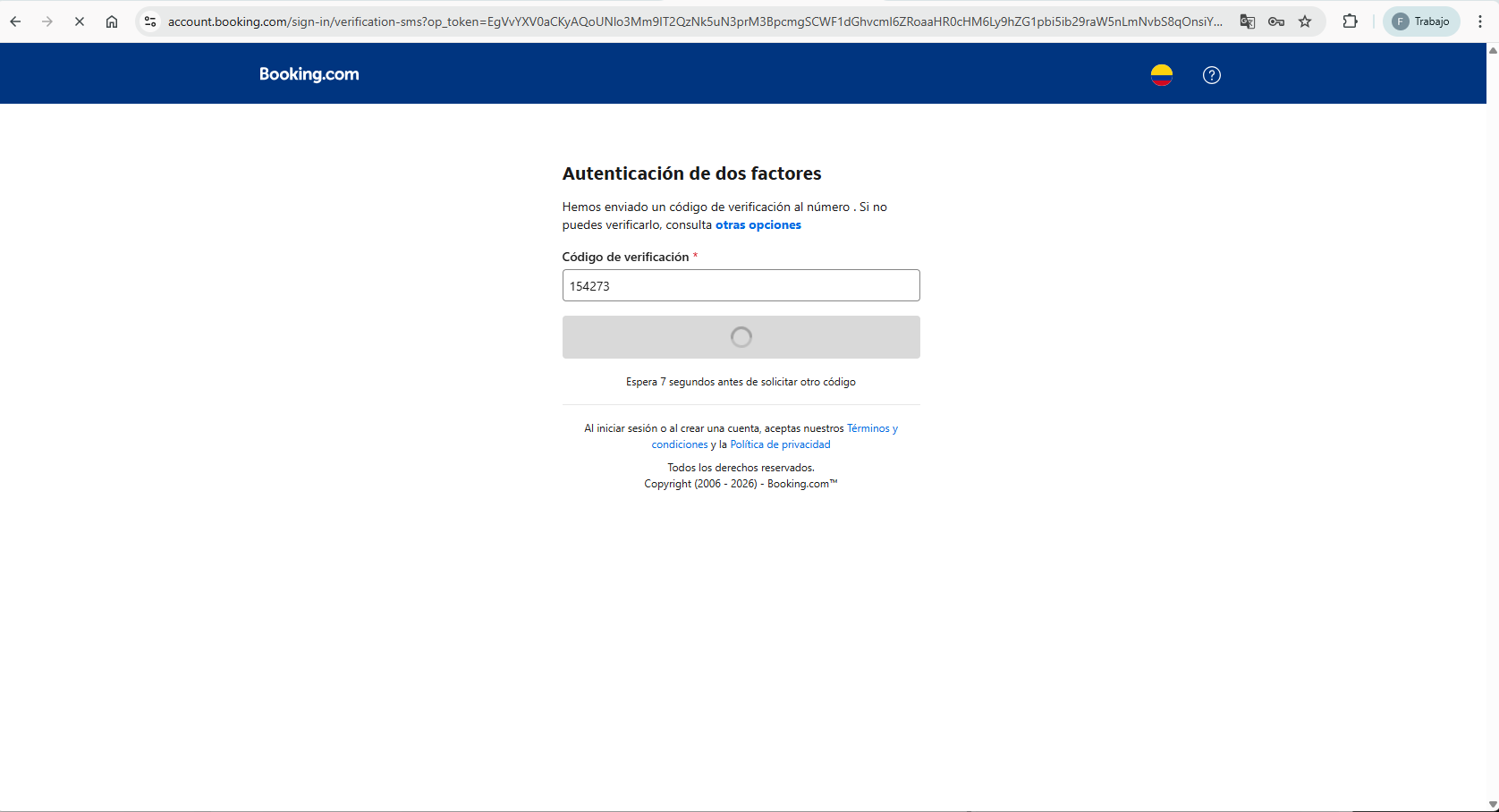This screenshot has width=1499, height=812.
Task: Focus the Código de verificación field
Action: [741, 285]
